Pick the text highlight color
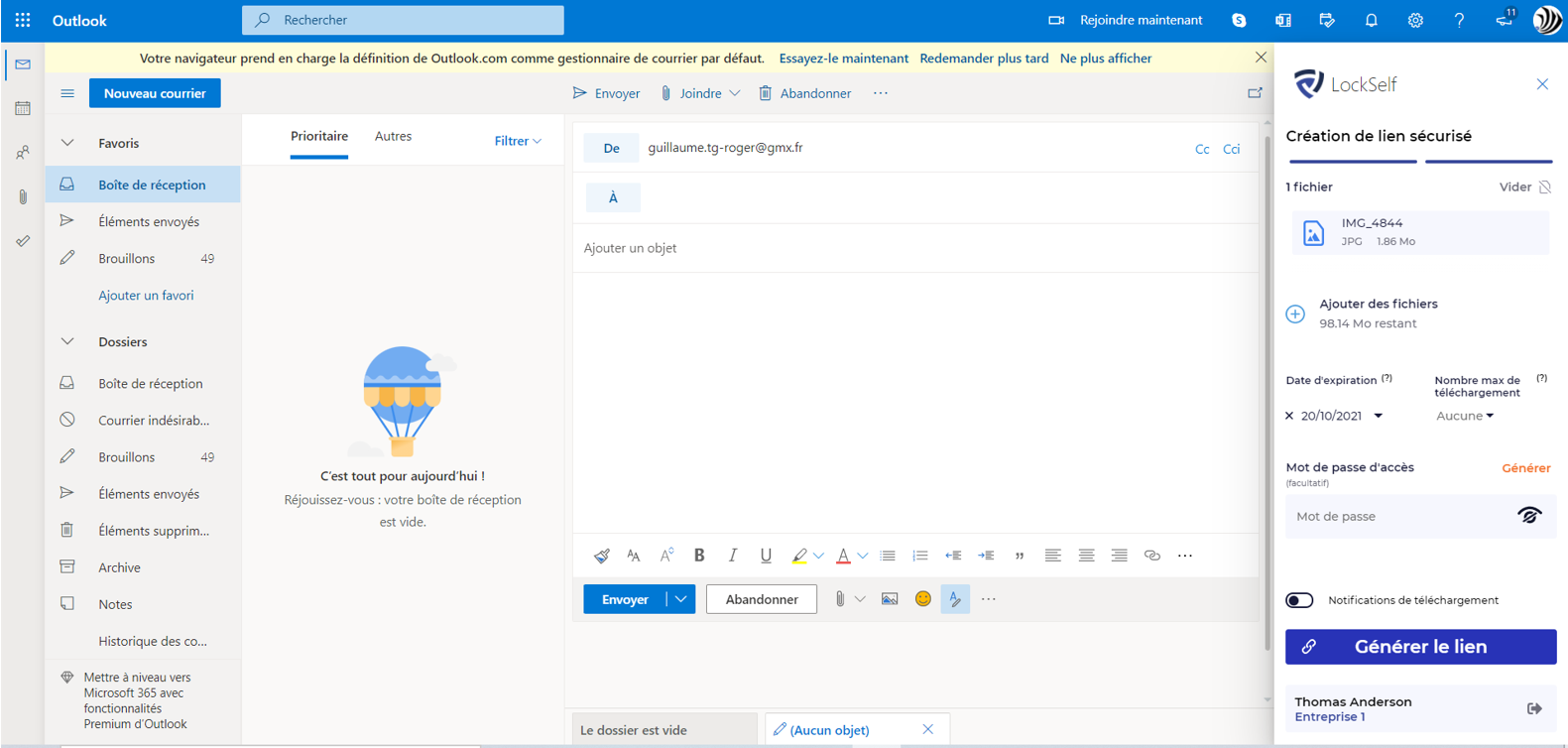 coord(799,556)
